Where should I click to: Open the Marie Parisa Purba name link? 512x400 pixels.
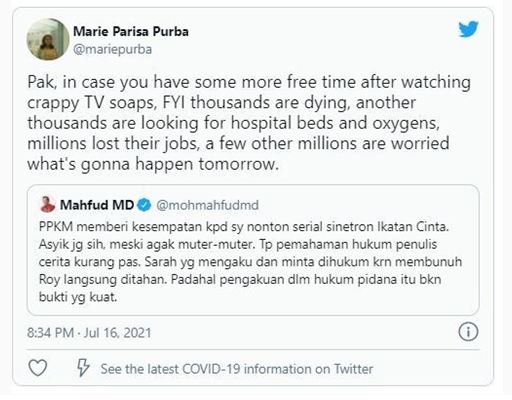click(x=131, y=31)
